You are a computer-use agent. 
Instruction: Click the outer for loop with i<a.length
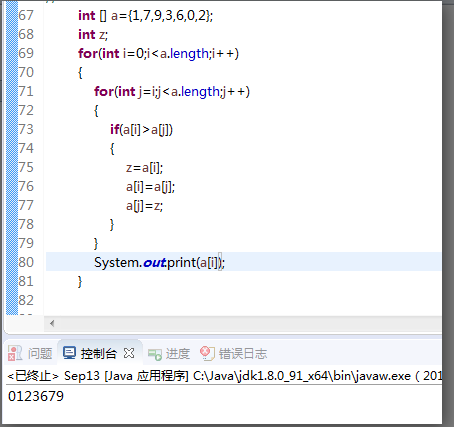tap(158, 54)
